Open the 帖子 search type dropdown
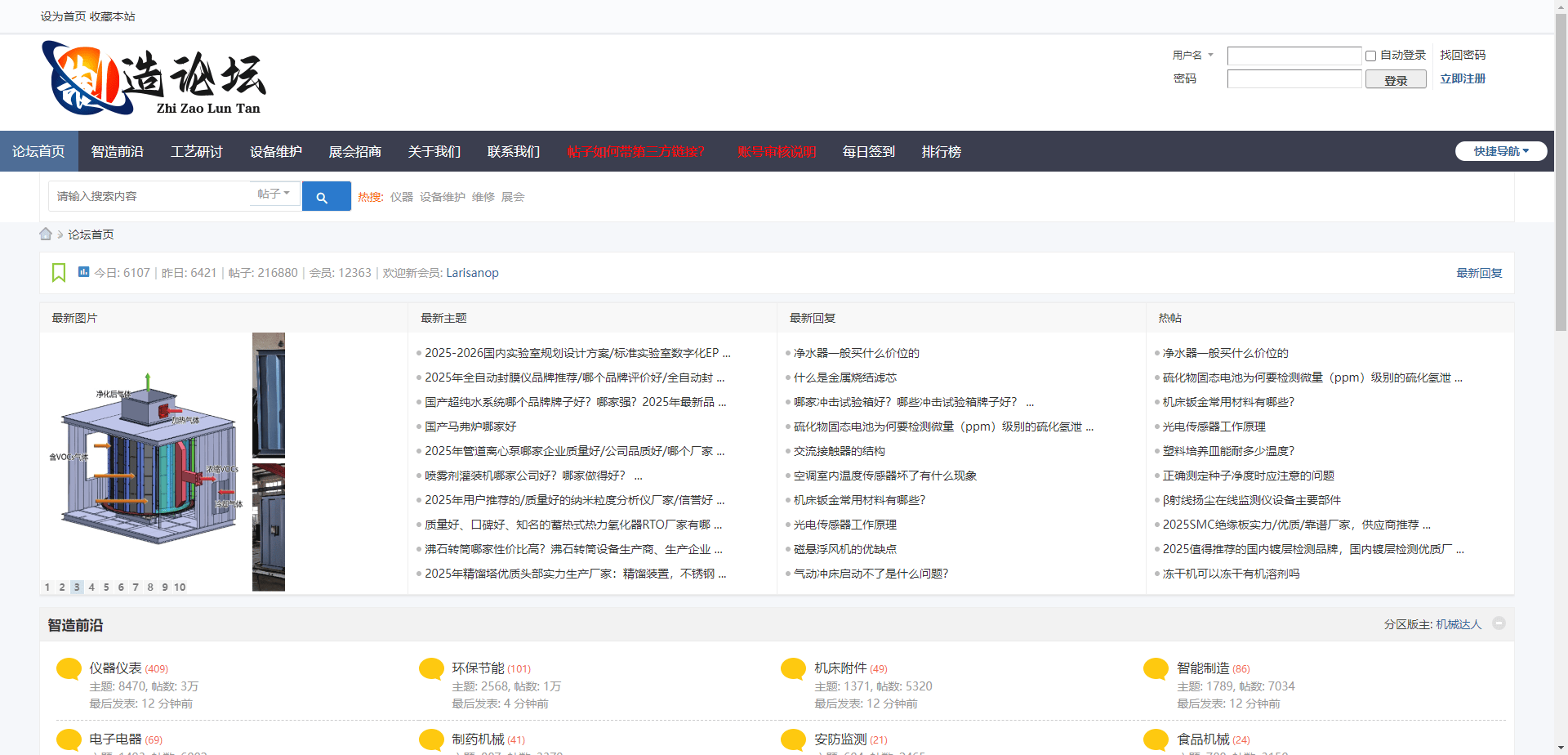This screenshot has height=755, width=1568. point(274,194)
